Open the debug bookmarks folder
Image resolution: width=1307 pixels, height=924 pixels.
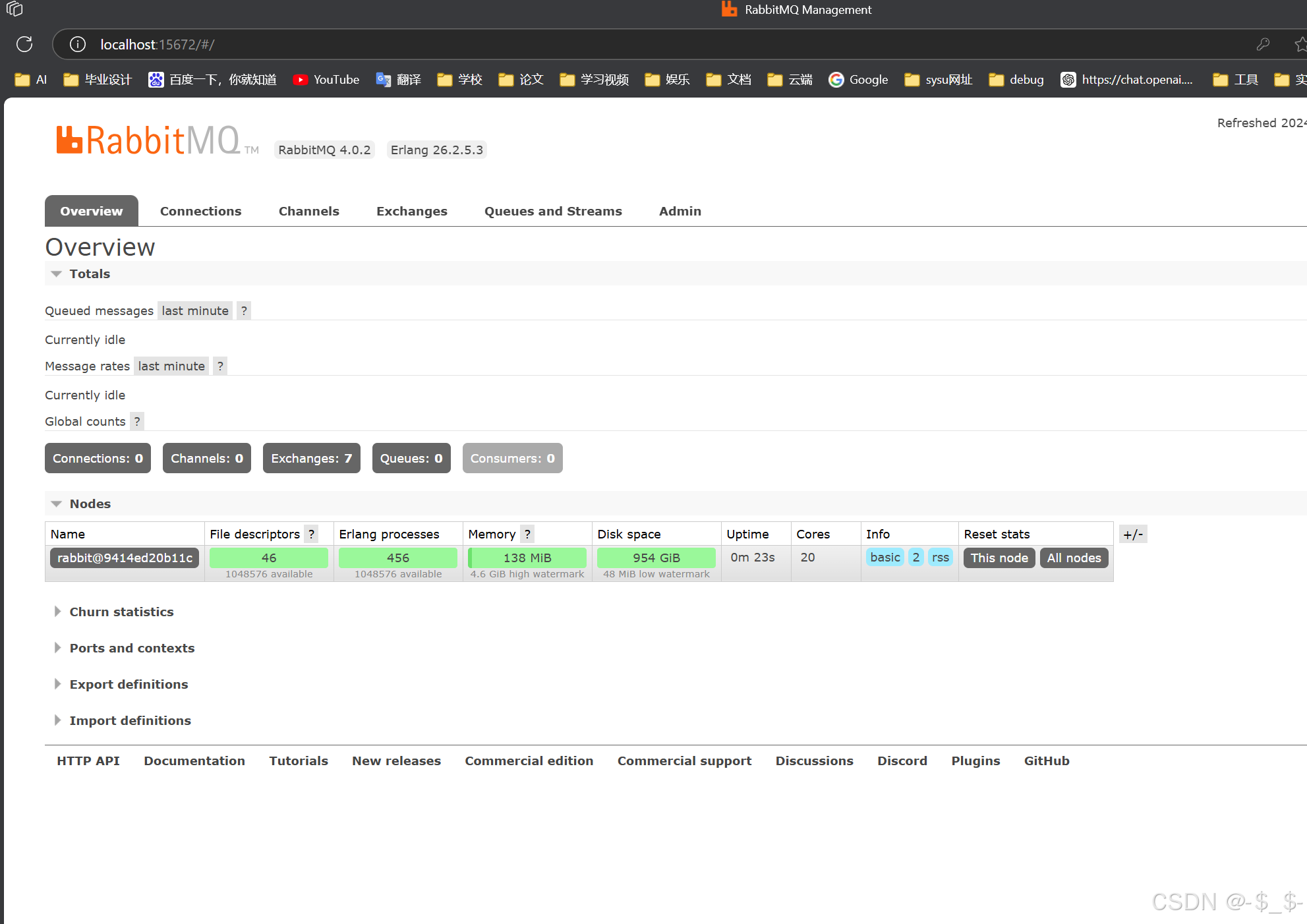click(x=1016, y=80)
